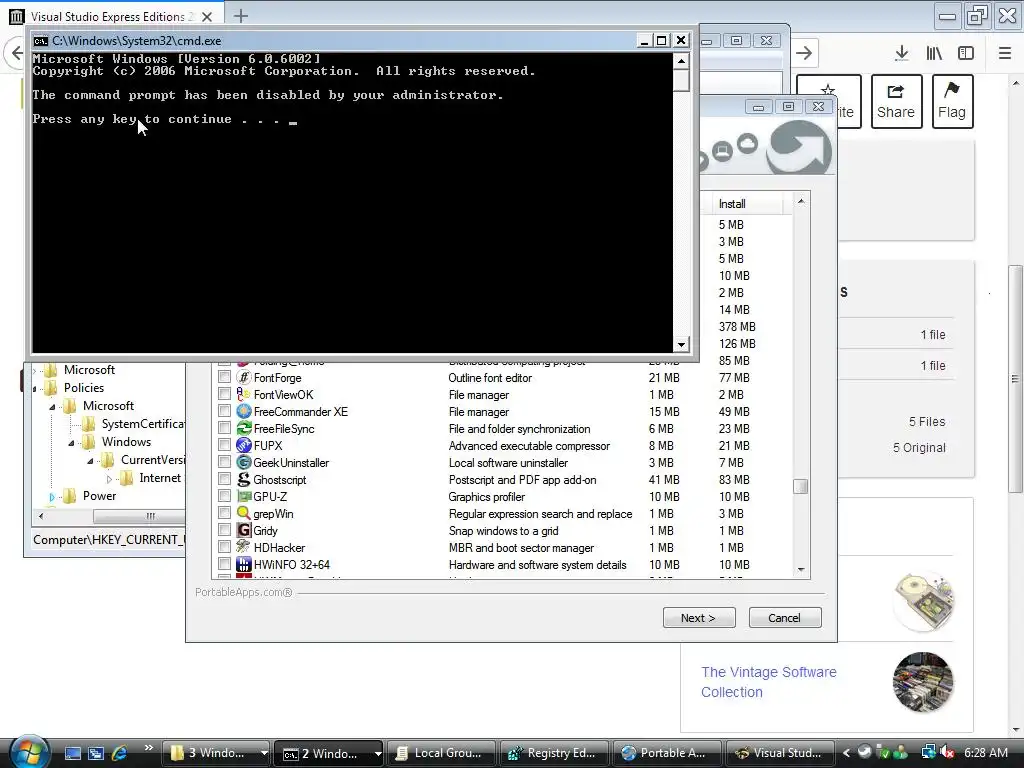Click the Ghostscript app icon
The width and height of the screenshot is (1024, 768).
coord(244,479)
